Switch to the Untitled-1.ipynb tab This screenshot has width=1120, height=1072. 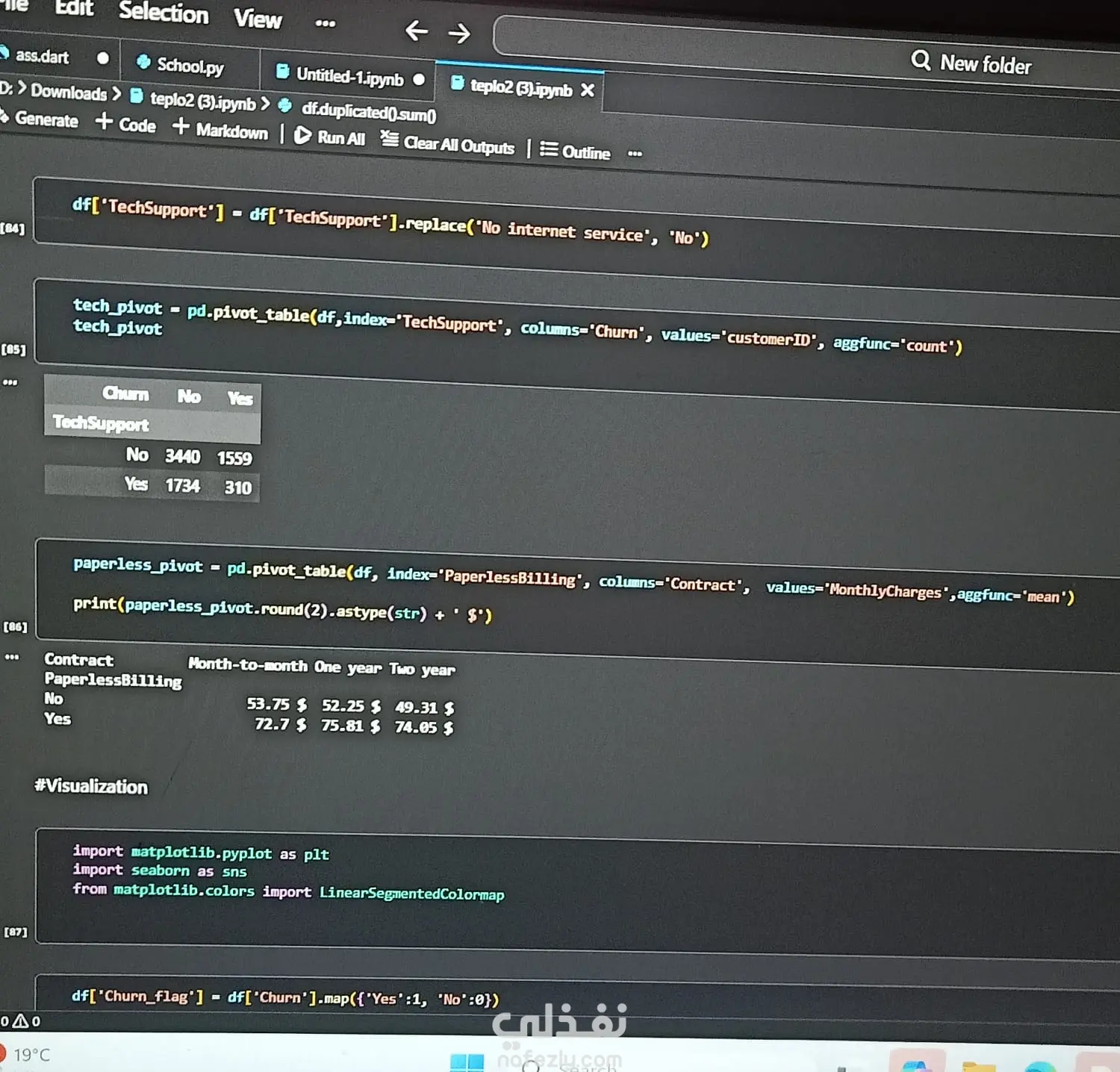coord(349,76)
